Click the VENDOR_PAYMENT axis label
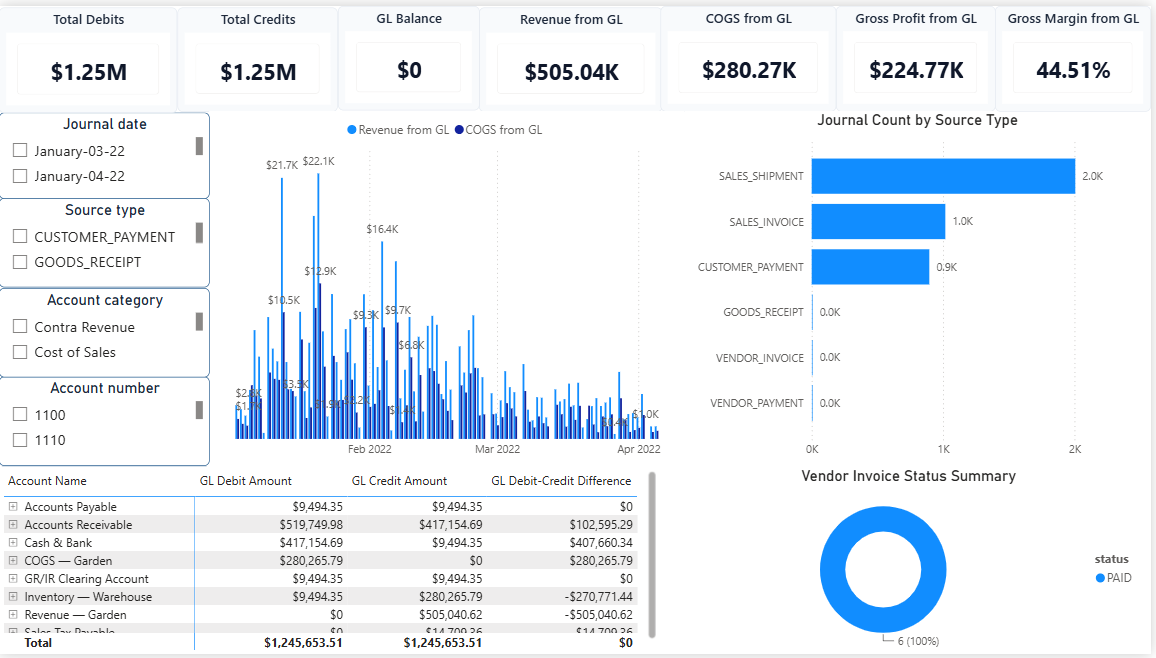1156x658 pixels. coord(756,403)
